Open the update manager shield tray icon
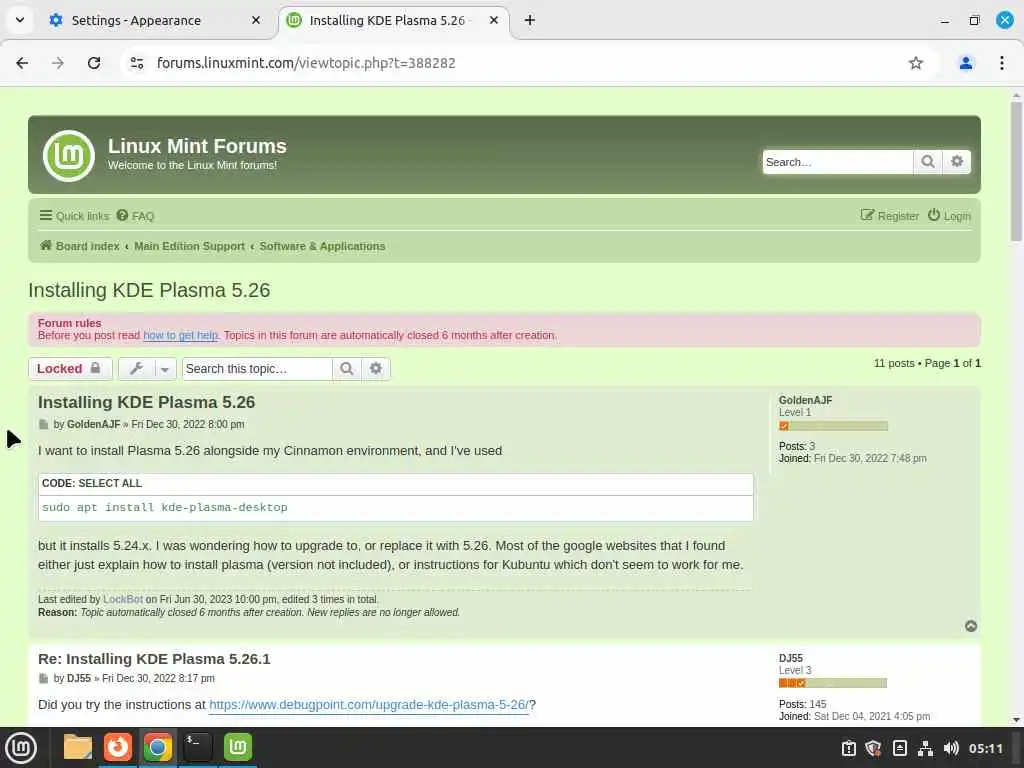Image resolution: width=1024 pixels, height=768 pixels. (x=873, y=748)
